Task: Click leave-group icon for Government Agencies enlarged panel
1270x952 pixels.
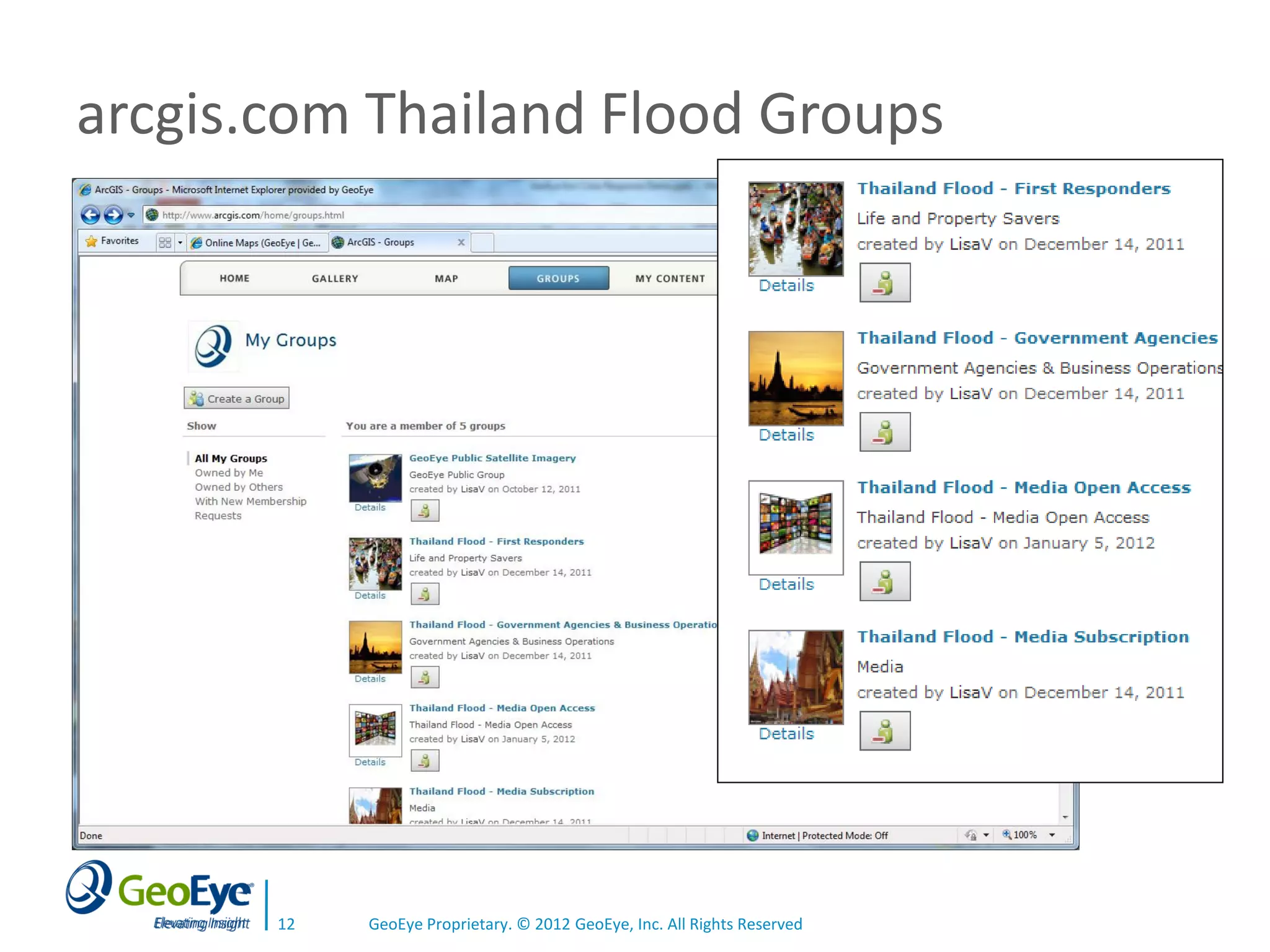Action: point(885,432)
